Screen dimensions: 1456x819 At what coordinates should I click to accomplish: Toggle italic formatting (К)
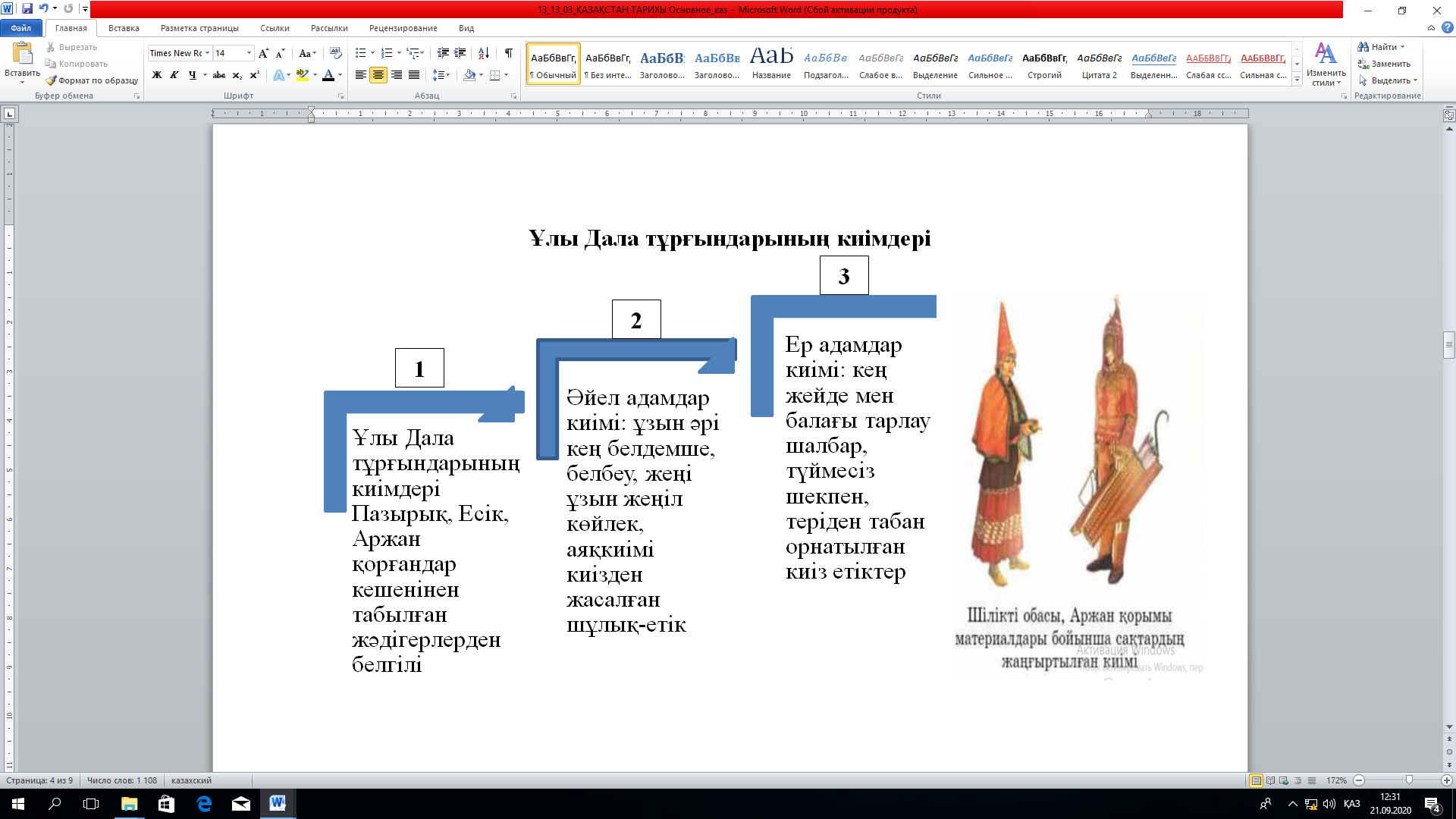point(174,75)
